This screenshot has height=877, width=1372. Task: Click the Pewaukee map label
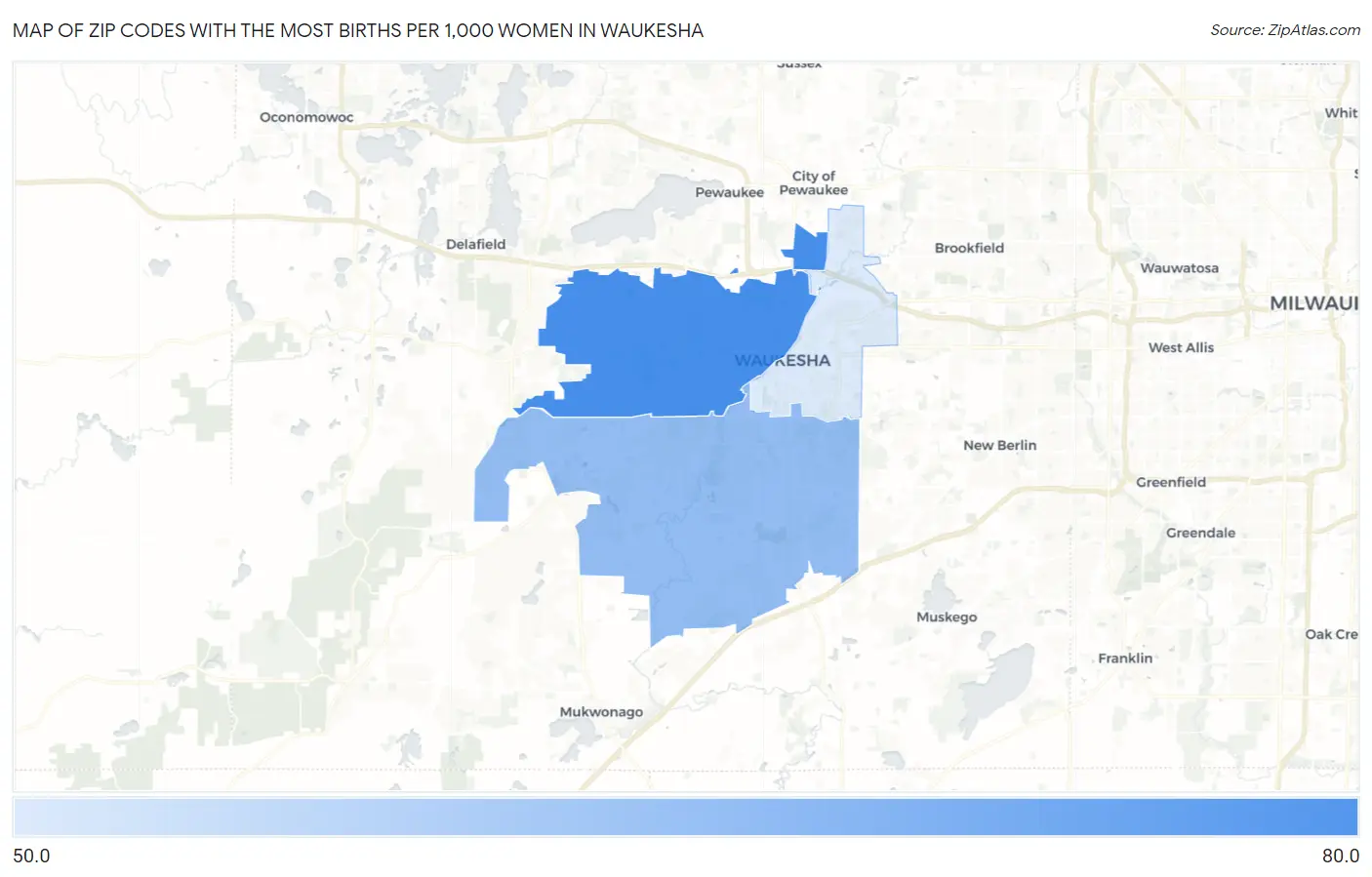[729, 192]
